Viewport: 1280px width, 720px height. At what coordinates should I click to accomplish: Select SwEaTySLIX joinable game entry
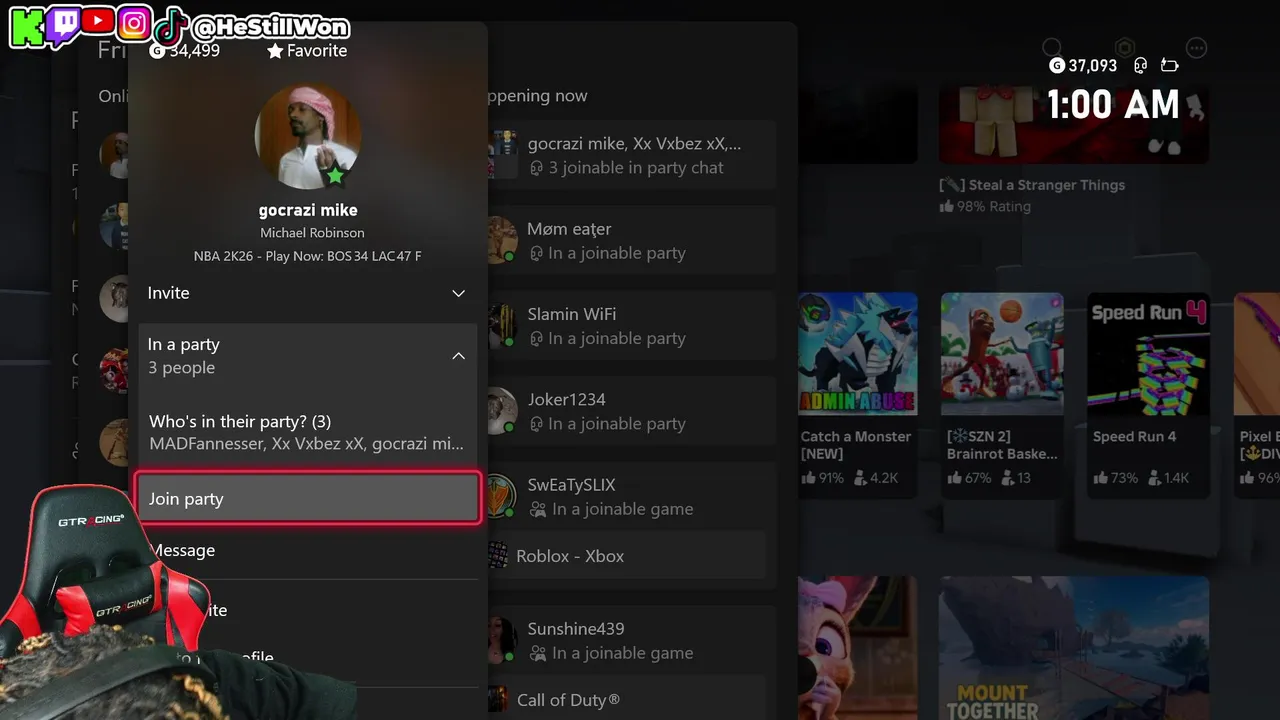click(631, 497)
